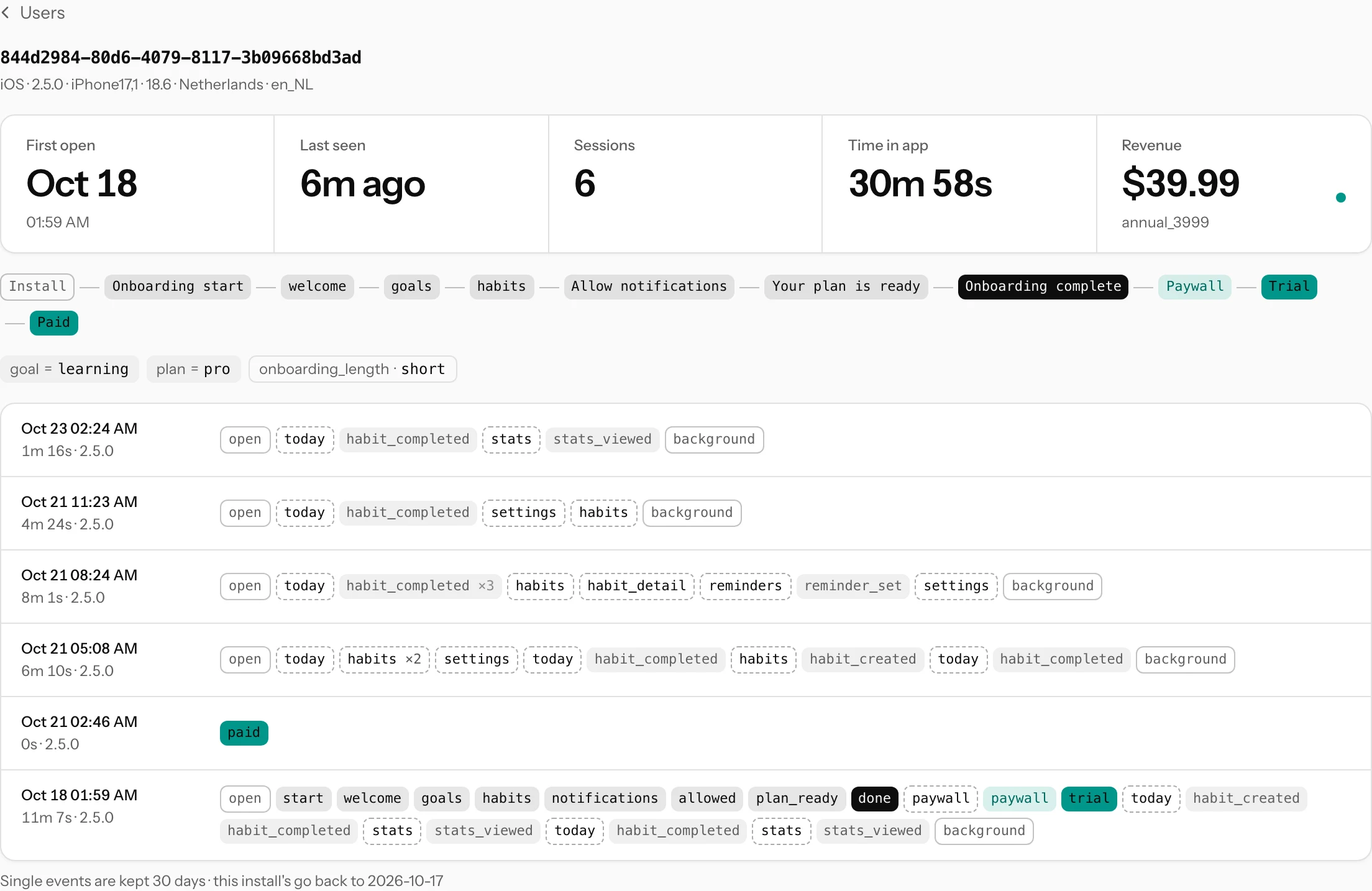The width and height of the screenshot is (1372, 891).
Task: Select the onboarding_length short chip
Action: click(352, 369)
